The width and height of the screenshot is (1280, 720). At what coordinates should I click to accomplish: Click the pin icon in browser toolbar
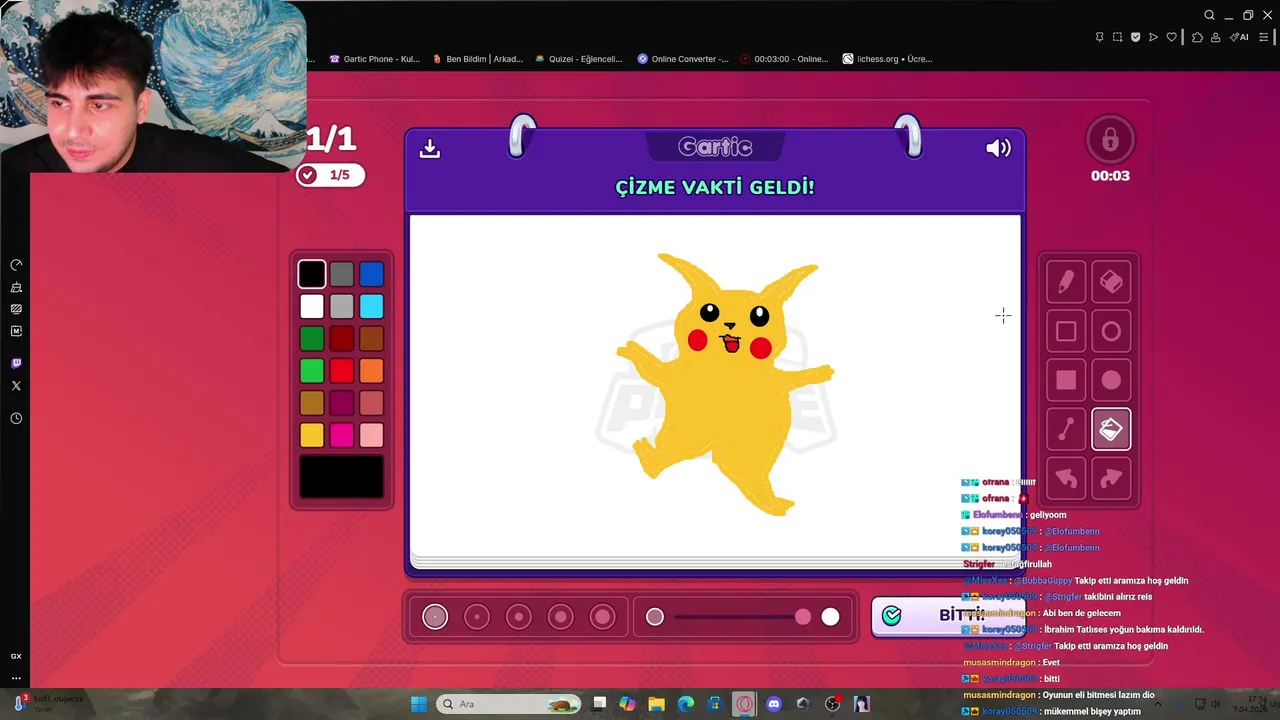(x=1099, y=37)
